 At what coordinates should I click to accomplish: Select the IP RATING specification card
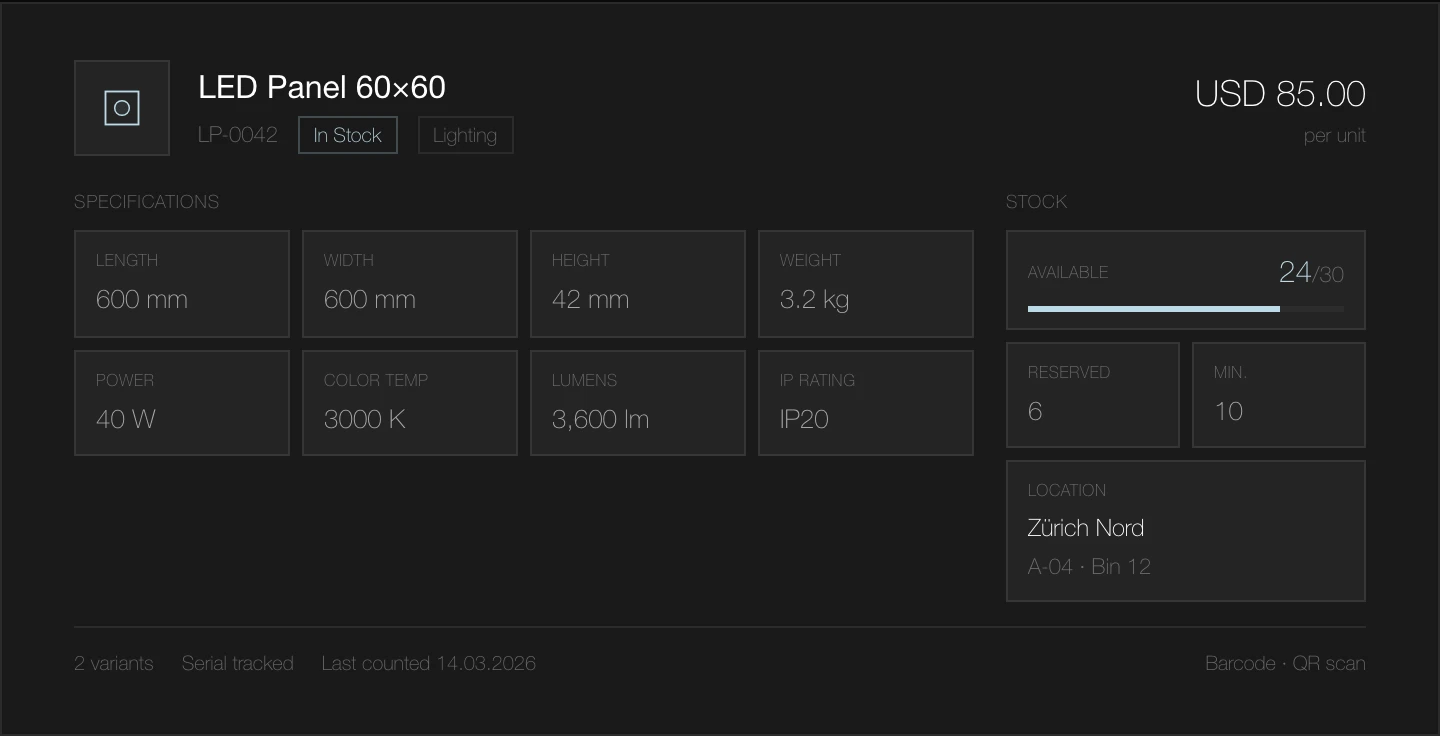pyautogui.click(x=865, y=403)
